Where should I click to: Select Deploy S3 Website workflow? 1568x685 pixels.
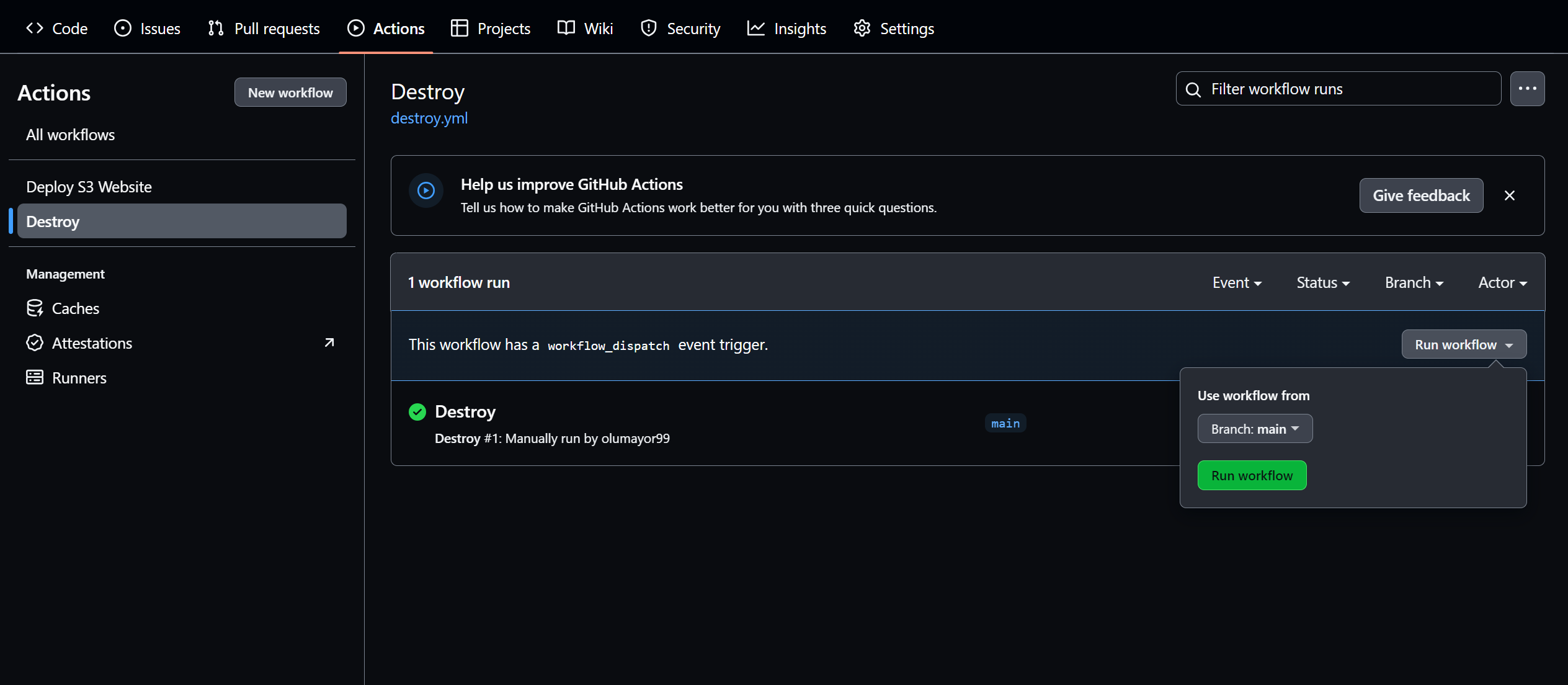[89, 187]
